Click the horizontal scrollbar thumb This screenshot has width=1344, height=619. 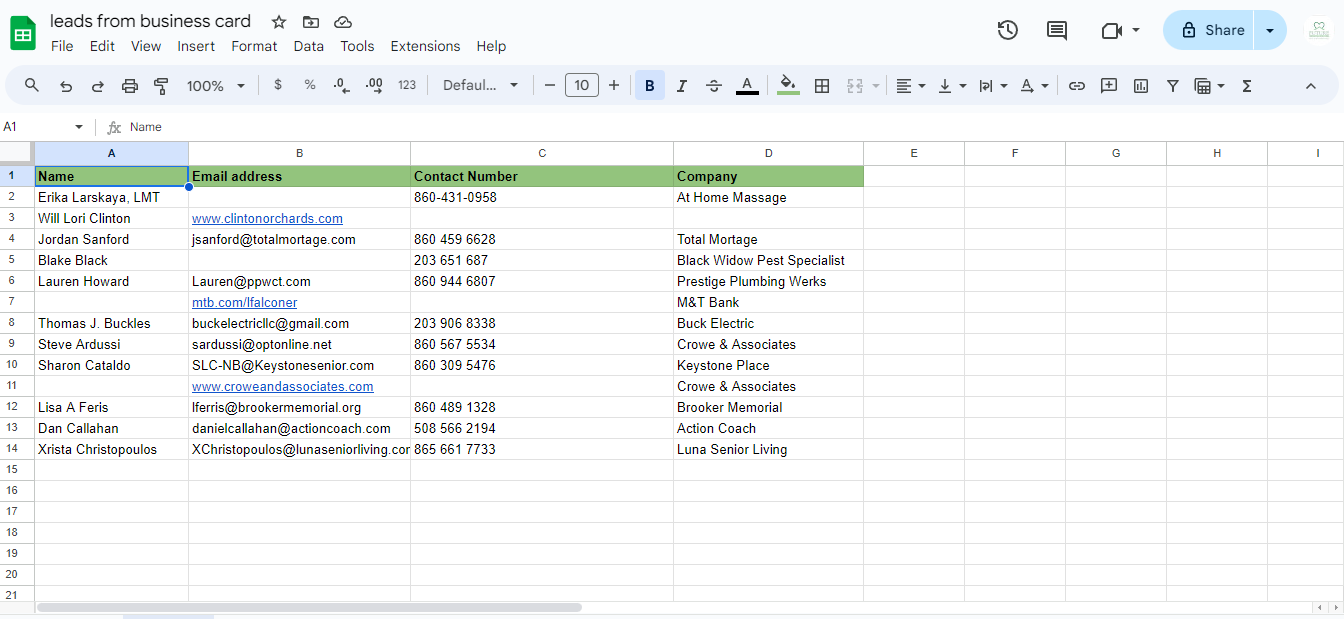[309, 607]
